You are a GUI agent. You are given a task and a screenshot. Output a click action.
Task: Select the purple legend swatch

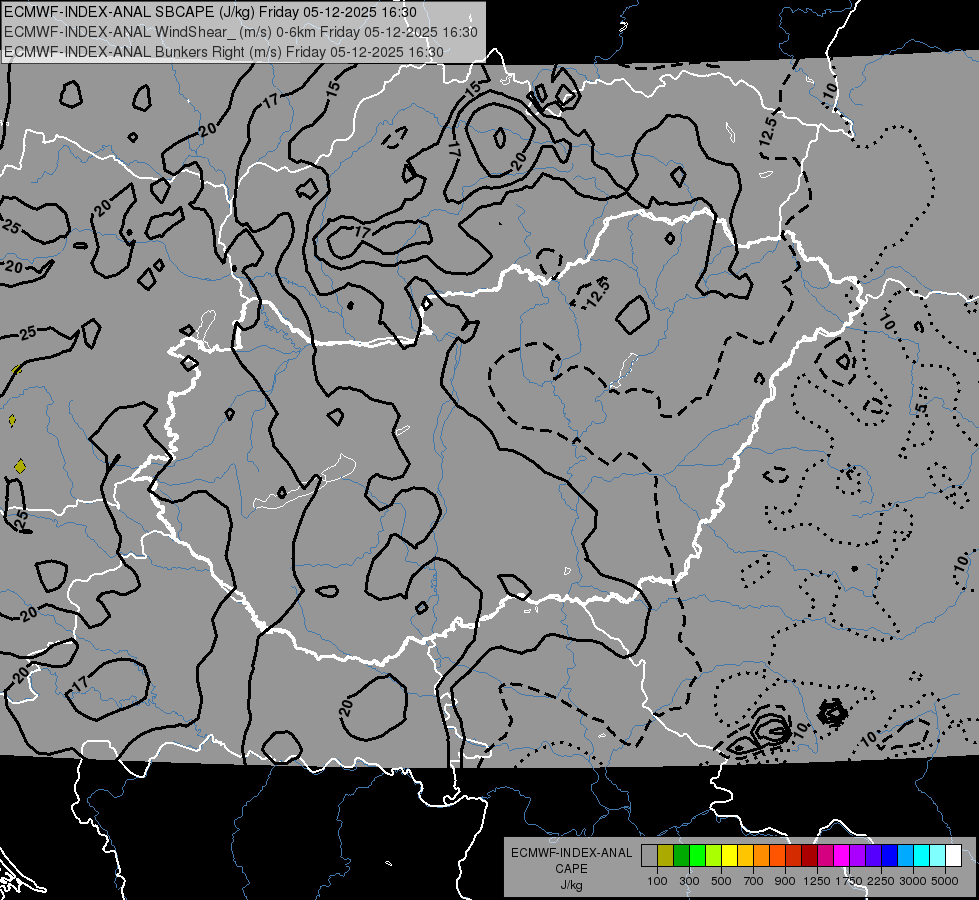(x=858, y=856)
